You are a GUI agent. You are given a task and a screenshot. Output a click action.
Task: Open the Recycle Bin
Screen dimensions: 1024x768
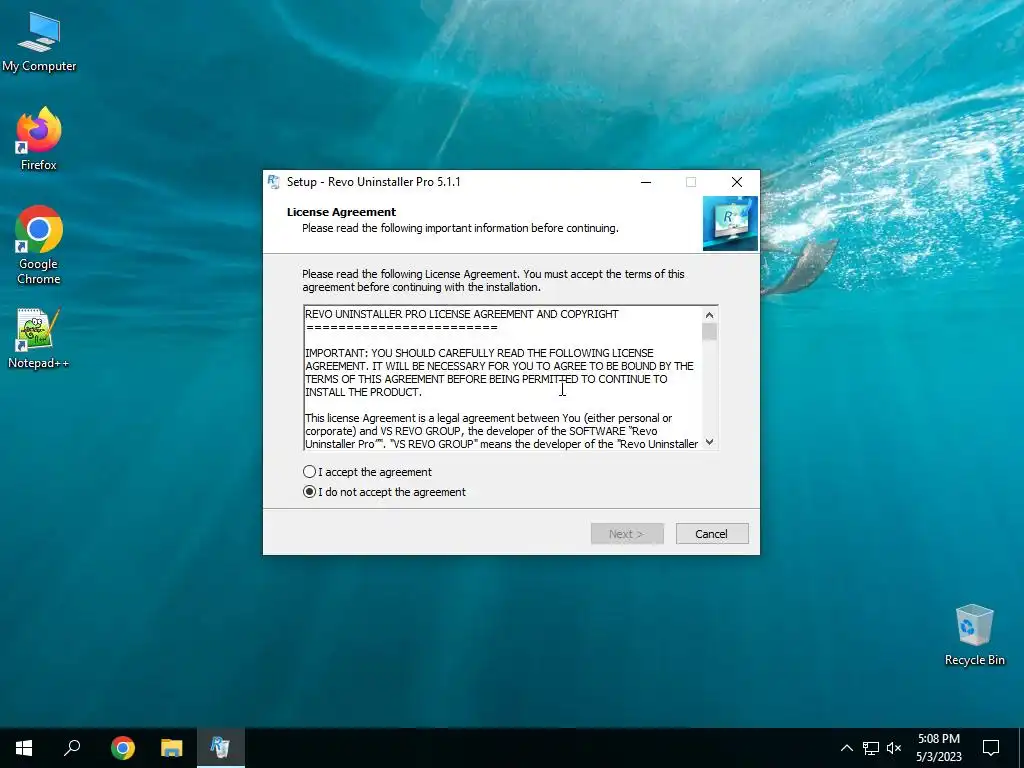coord(974,635)
